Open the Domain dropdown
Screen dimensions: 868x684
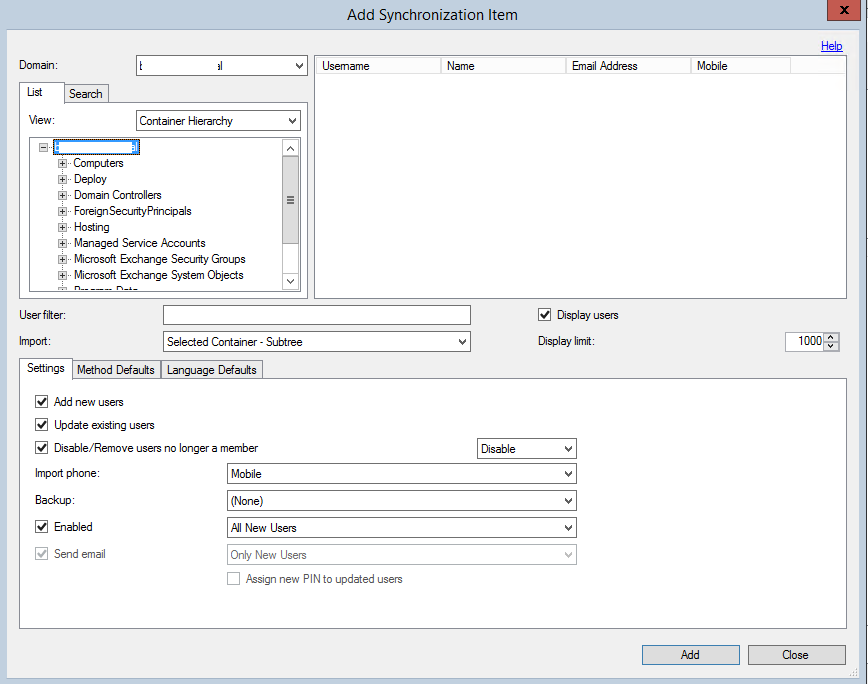tap(299, 66)
